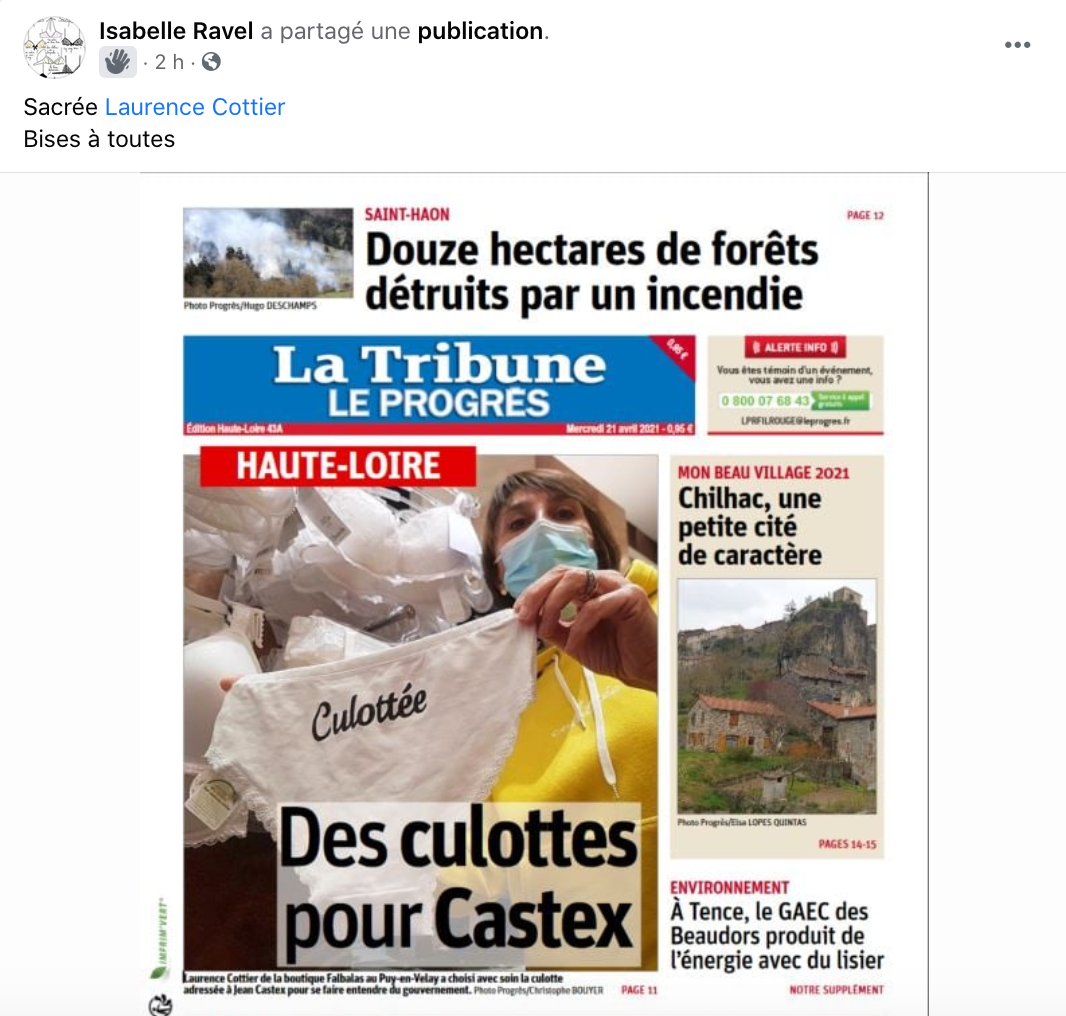The width and height of the screenshot is (1066, 1016).
Task: Click Isabelle Ravel's profile picture
Action: pyautogui.click(x=54, y=47)
